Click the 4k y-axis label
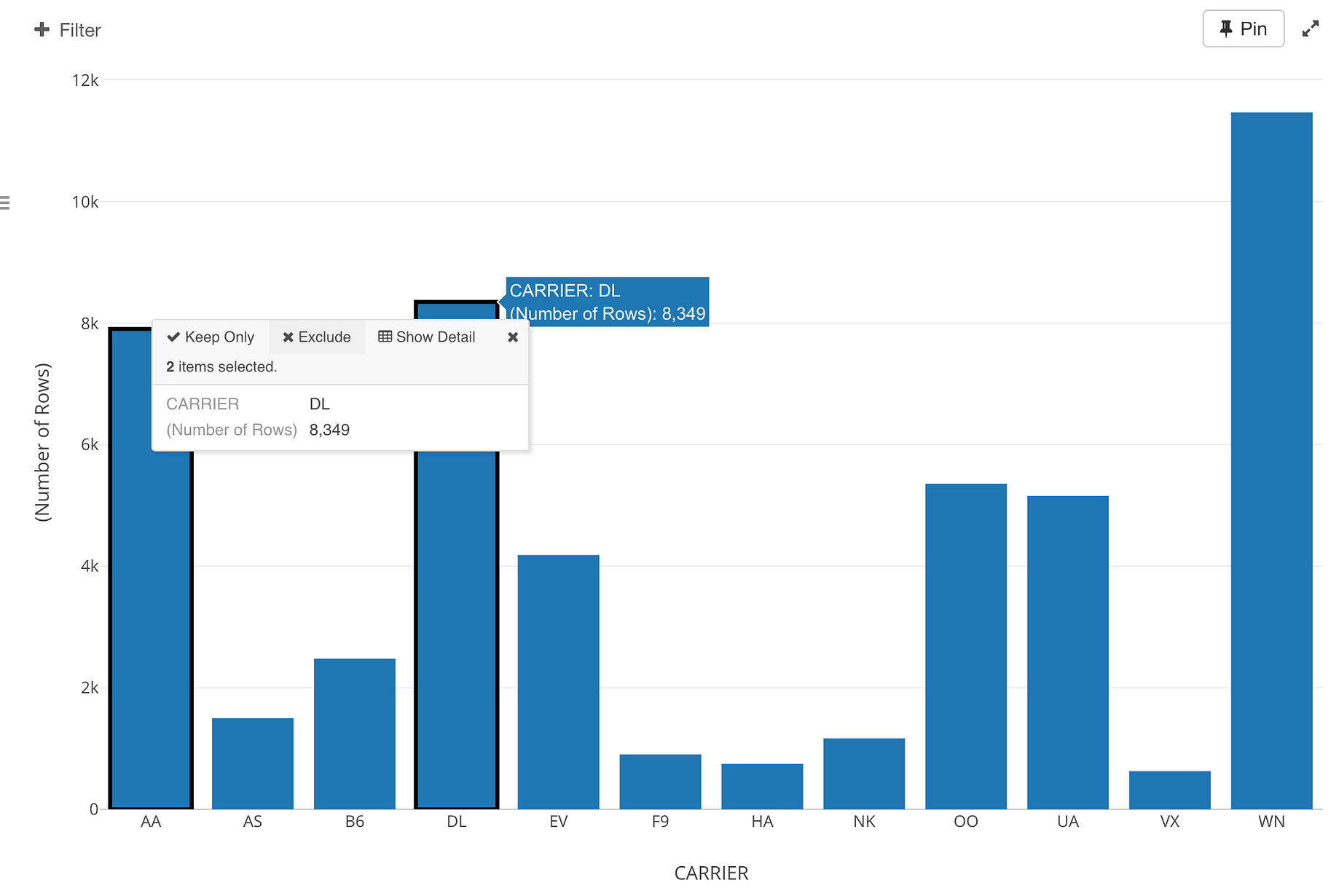The width and height of the screenshot is (1339, 896). [90, 566]
